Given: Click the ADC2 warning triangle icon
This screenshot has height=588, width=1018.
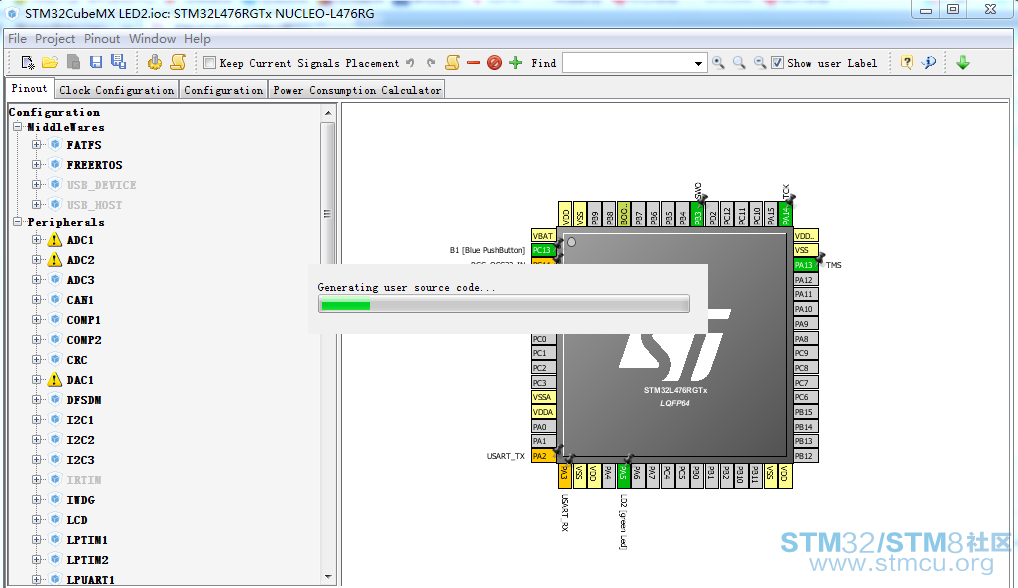Looking at the screenshot, I should tap(55, 260).
